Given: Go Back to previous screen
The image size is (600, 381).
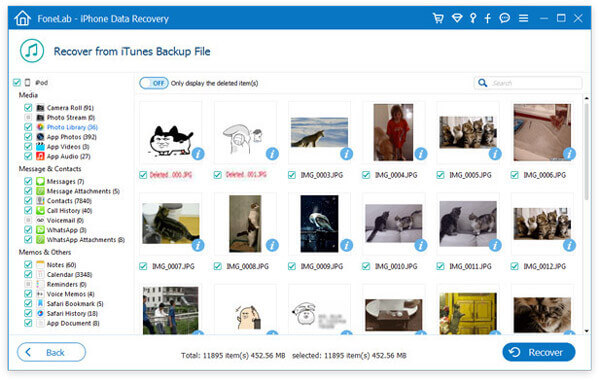Looking at the screenshot, I should [x=51, y=352].
